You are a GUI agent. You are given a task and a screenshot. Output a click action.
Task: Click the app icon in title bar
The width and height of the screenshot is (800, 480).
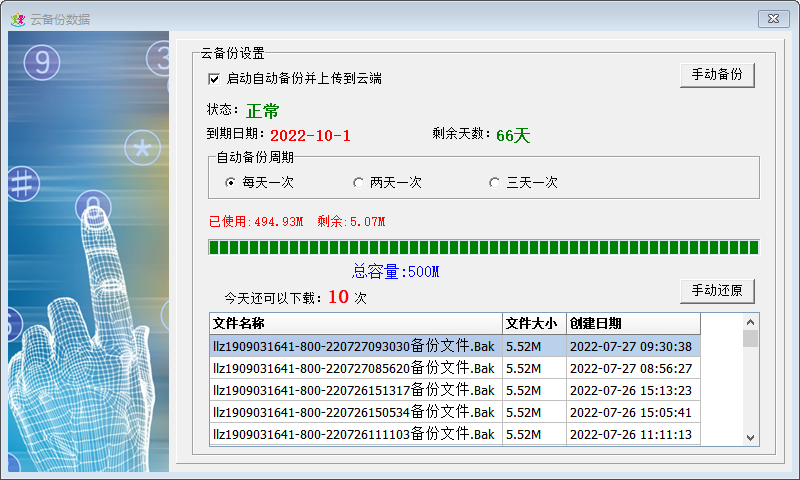coord(18,19)
